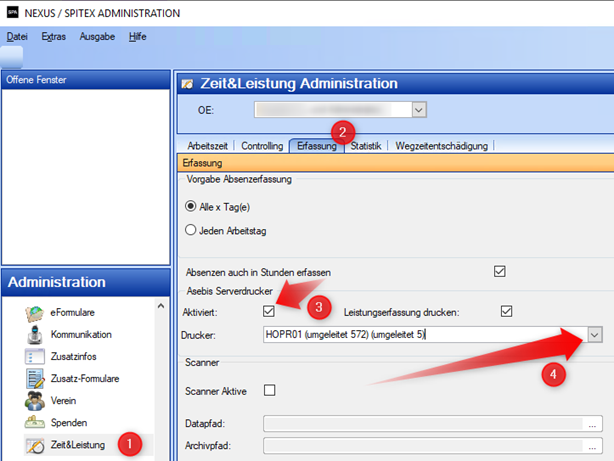Open the Datei menu

coord(17,37)
